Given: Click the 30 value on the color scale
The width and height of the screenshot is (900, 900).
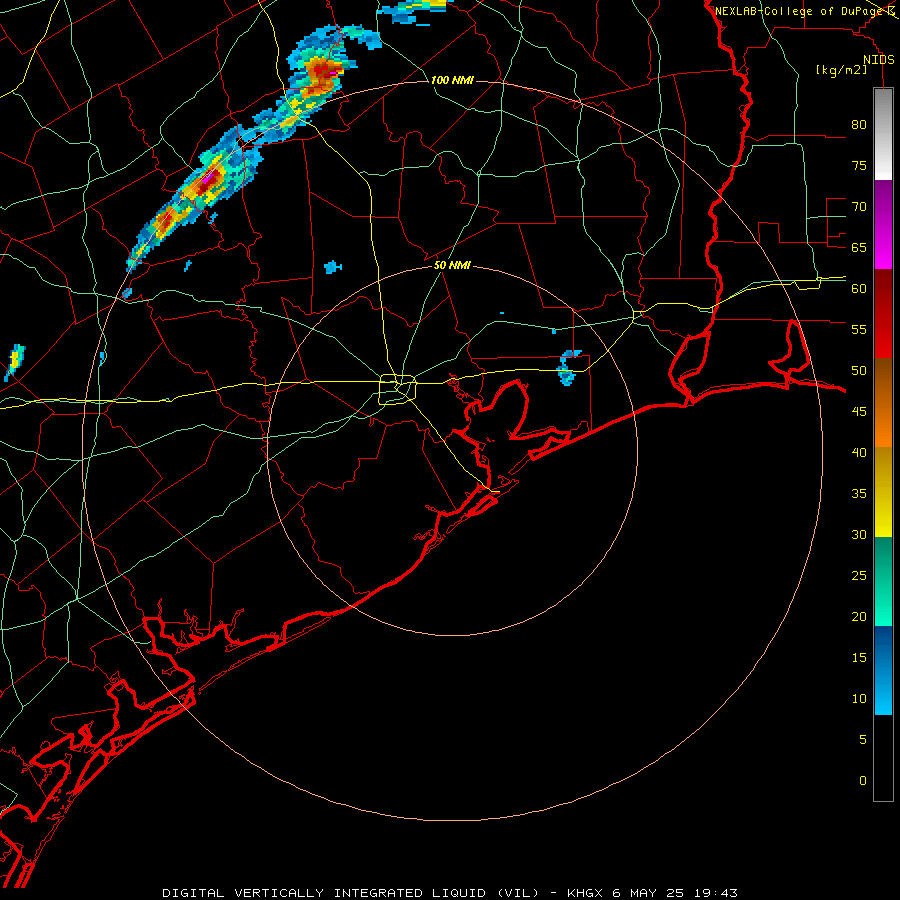Looking at the screenshot, I should coord(859,534).
